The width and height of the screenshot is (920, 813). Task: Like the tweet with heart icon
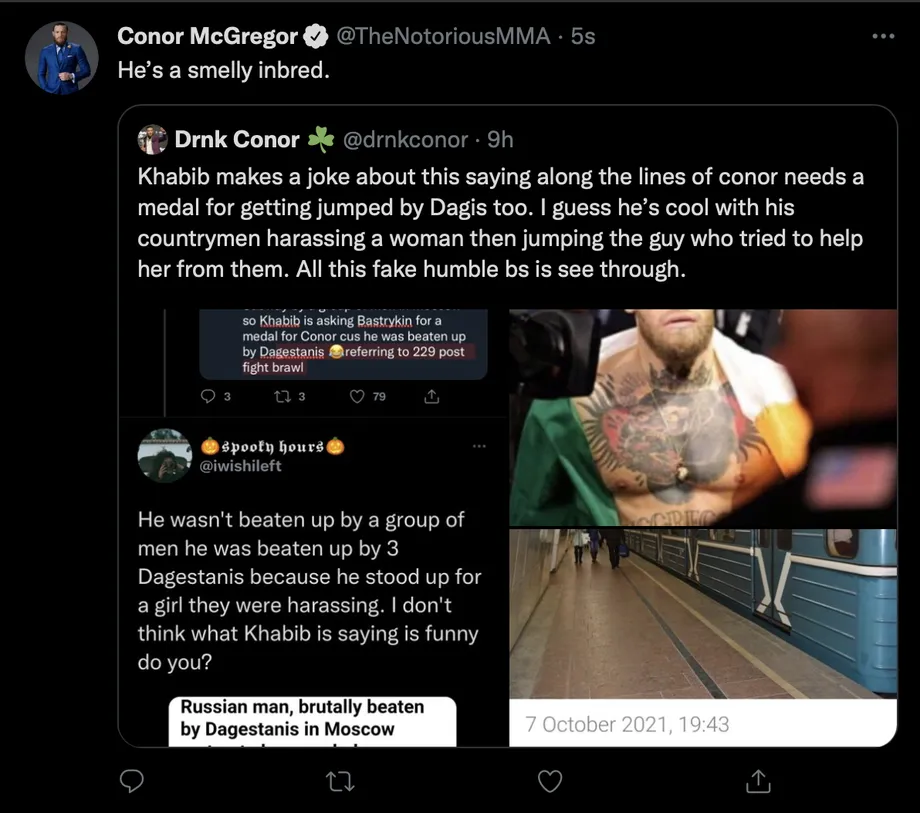pyautogui.click(x=549, y=780)
